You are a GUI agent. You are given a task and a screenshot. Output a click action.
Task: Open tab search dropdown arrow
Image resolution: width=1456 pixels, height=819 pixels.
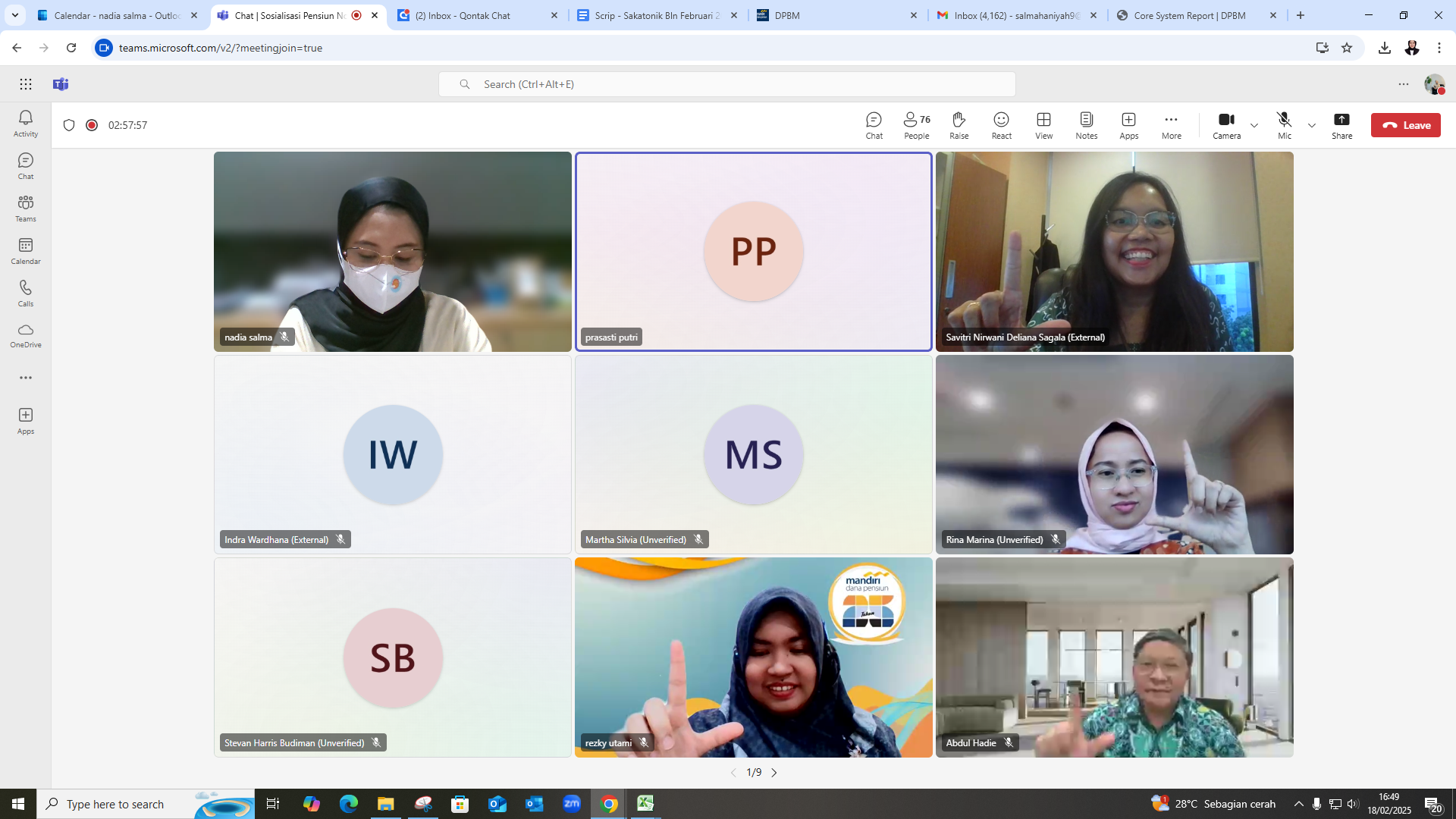[14, 15]
